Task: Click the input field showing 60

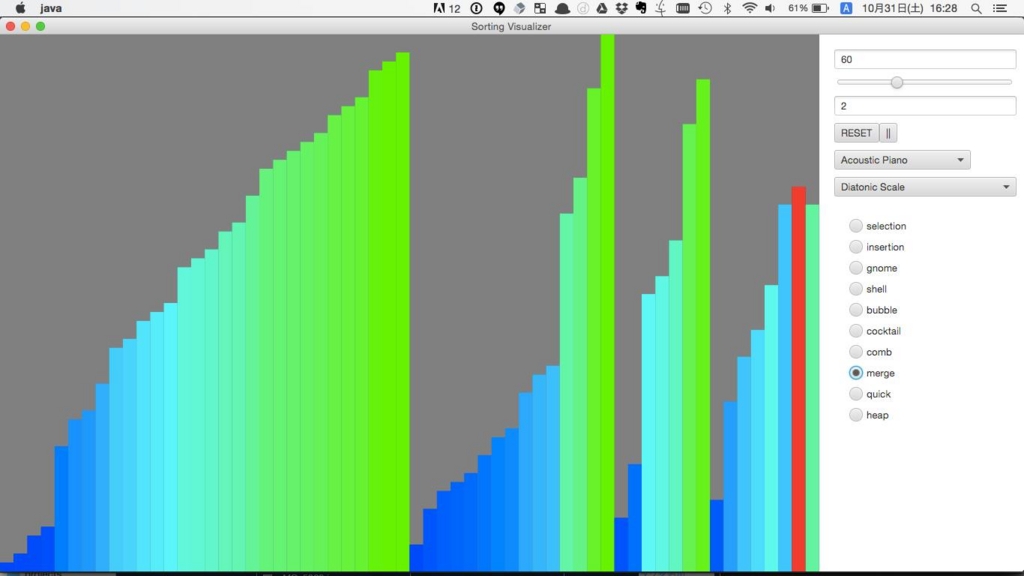Action: [x=923, y=59]
